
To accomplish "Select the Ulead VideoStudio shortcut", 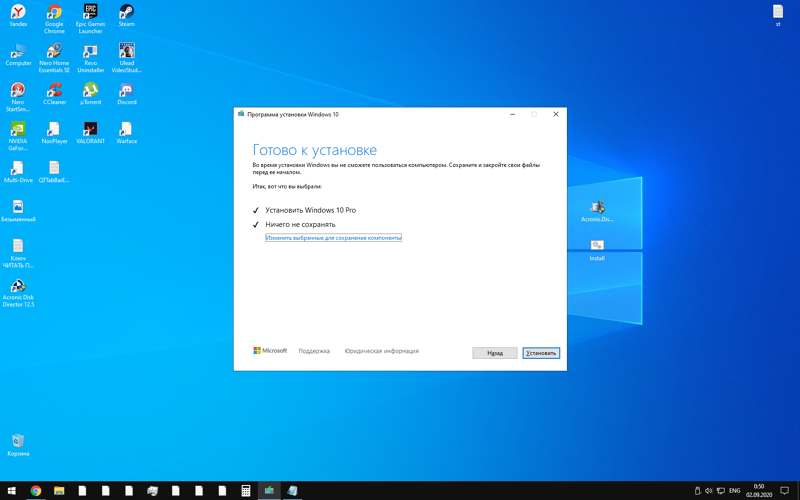I will (127, 58).
